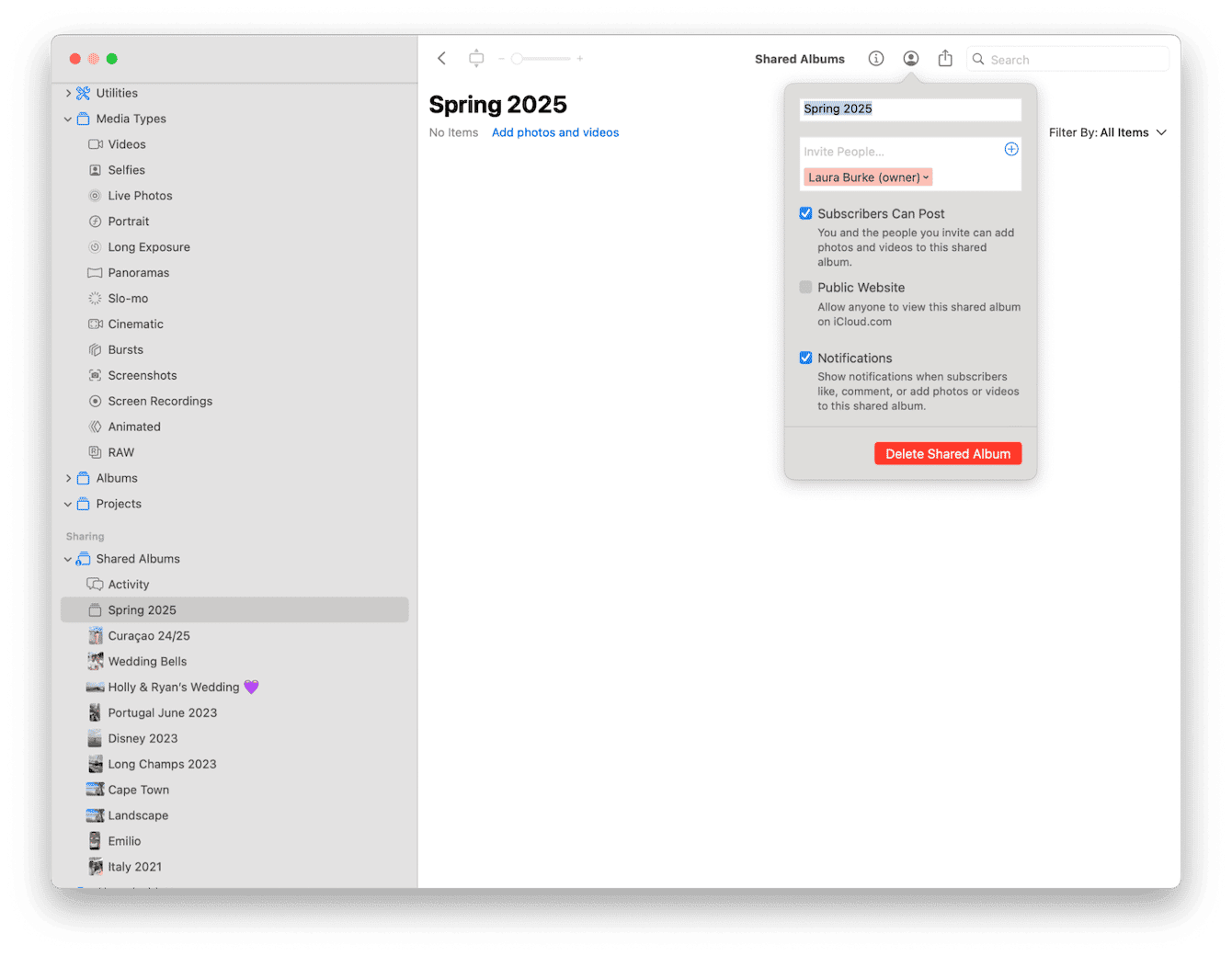Click the Add photos and videos link

(x=554, y=132)
